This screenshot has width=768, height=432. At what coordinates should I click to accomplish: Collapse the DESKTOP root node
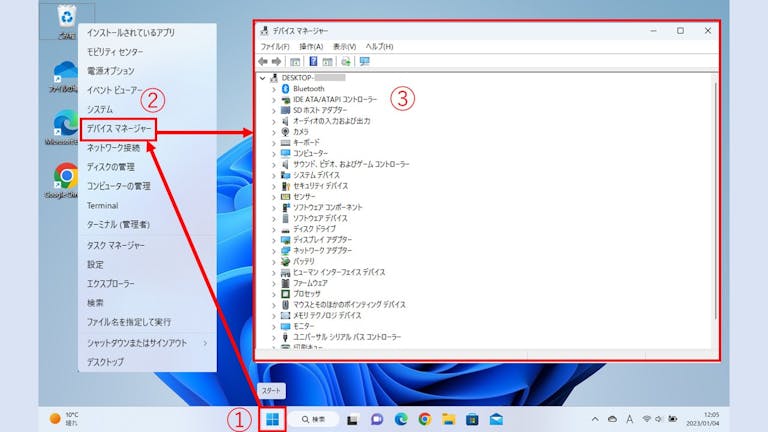(x=263, y=78)
